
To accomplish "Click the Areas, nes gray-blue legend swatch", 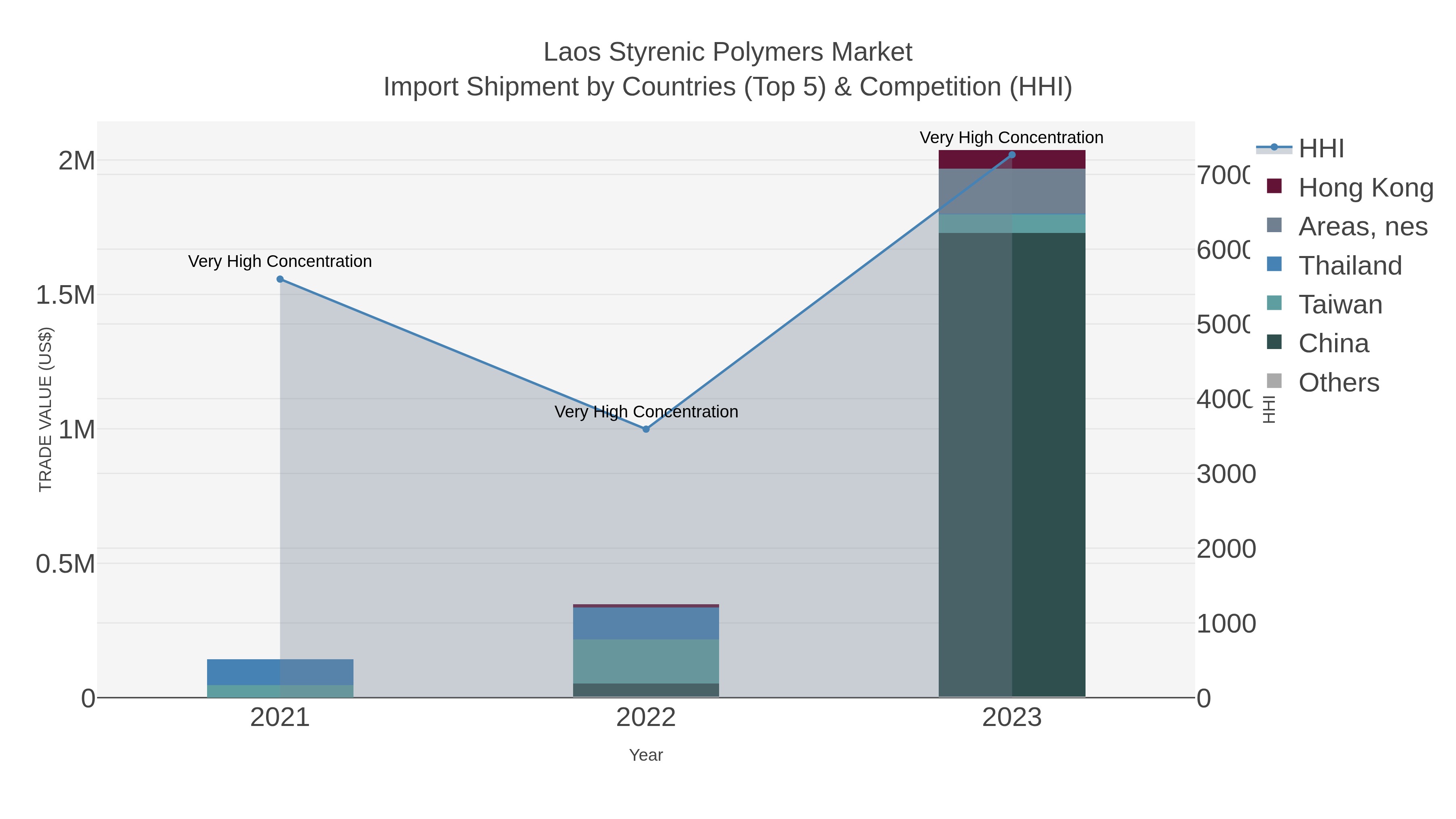I will (x=1274, y=225).
